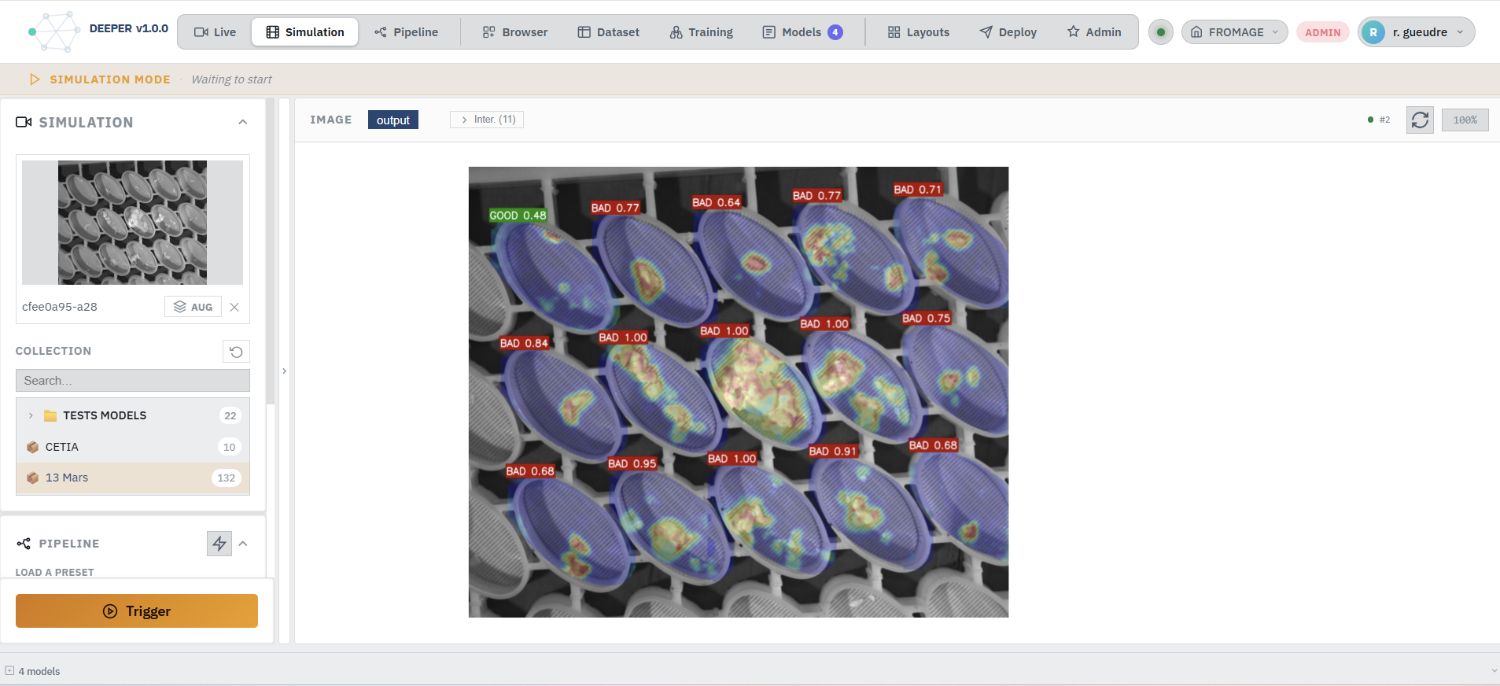Expand the TESTS MODELS folder
Screen dimensions: 1500x686
click(x=30, y=416)
